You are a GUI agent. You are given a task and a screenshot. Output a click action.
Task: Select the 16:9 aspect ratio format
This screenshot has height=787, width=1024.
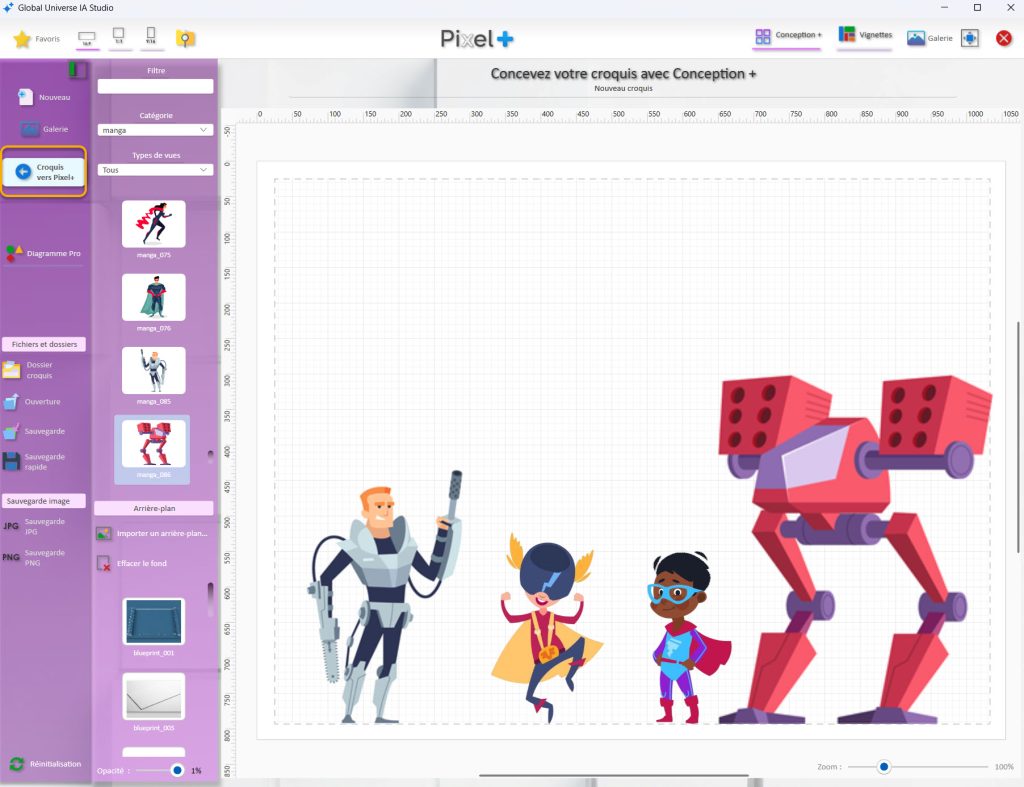[87, 39]
